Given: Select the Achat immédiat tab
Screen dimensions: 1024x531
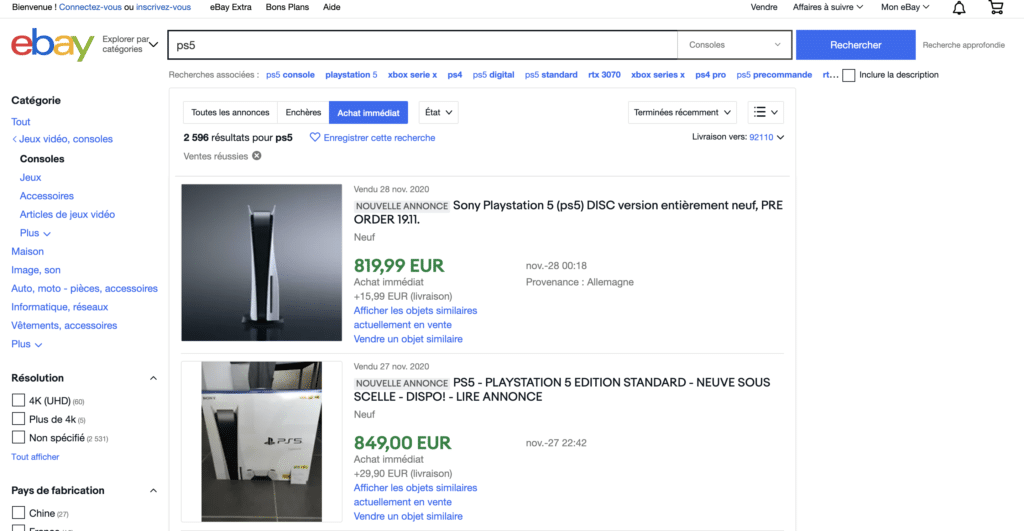Looking at the screenshot, I should coord(368,112).
